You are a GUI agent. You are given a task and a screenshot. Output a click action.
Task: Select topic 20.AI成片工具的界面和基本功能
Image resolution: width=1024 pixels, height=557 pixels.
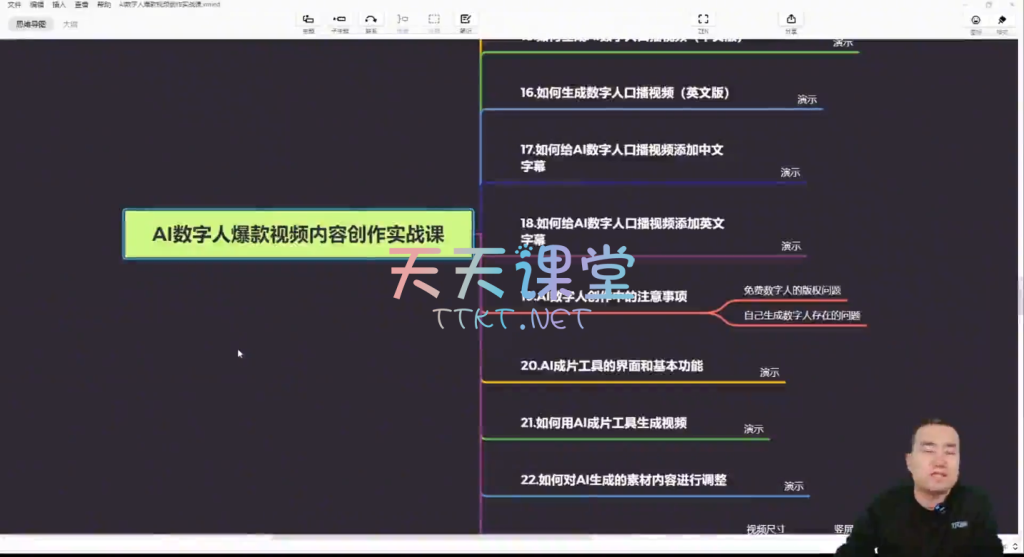coord(611,366)
